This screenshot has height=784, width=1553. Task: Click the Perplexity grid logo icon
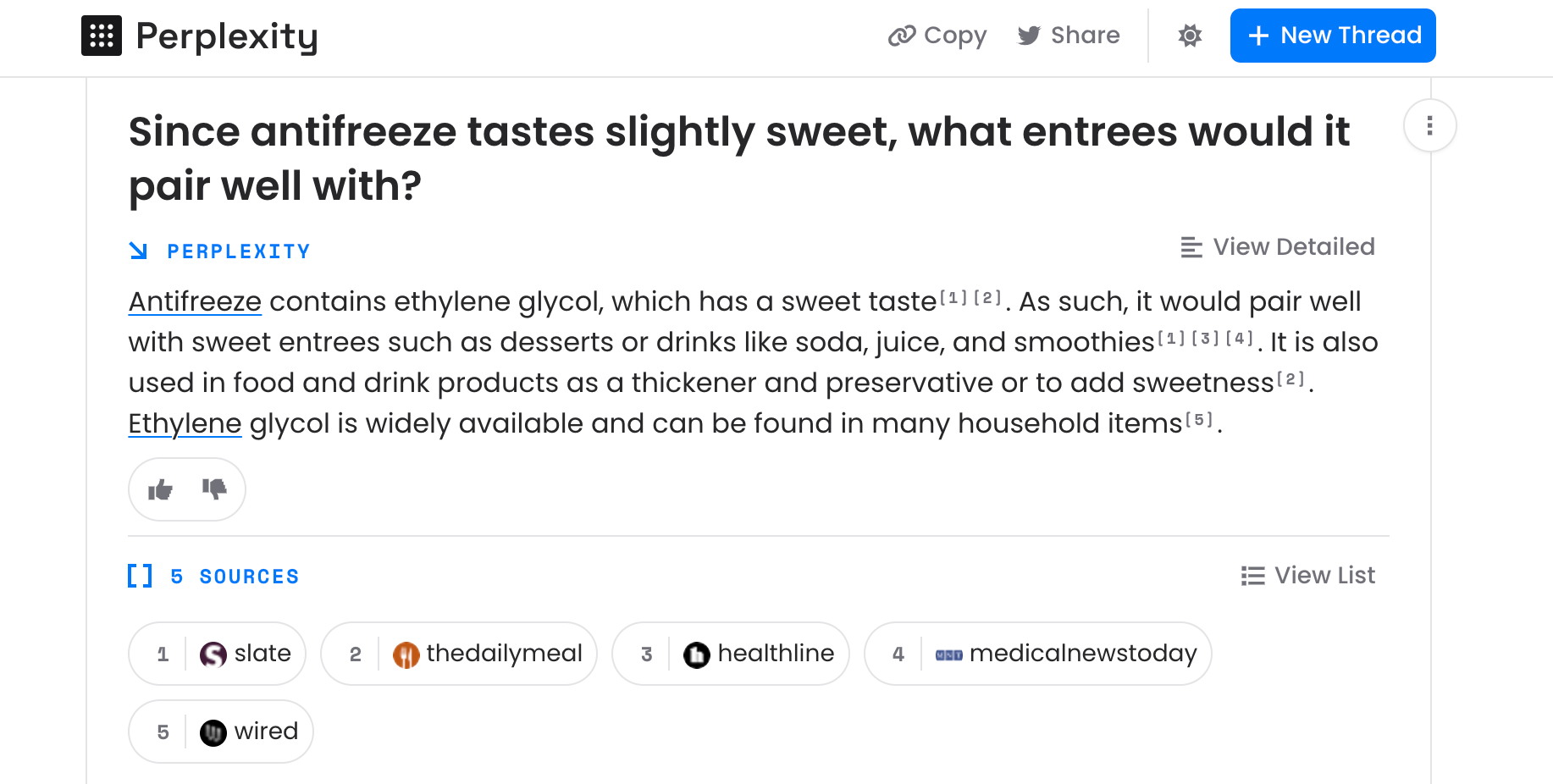tap(102, 36)
